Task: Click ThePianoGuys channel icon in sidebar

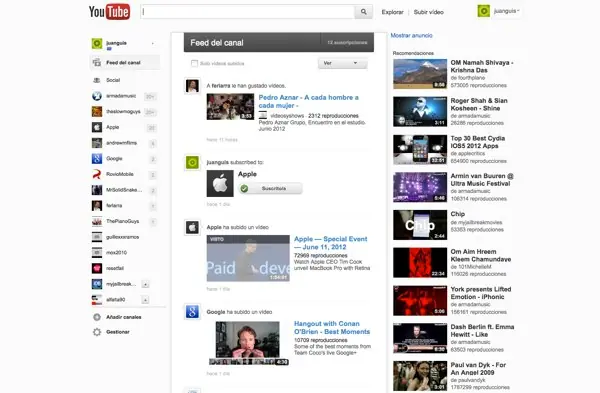Action: [97, 221]
